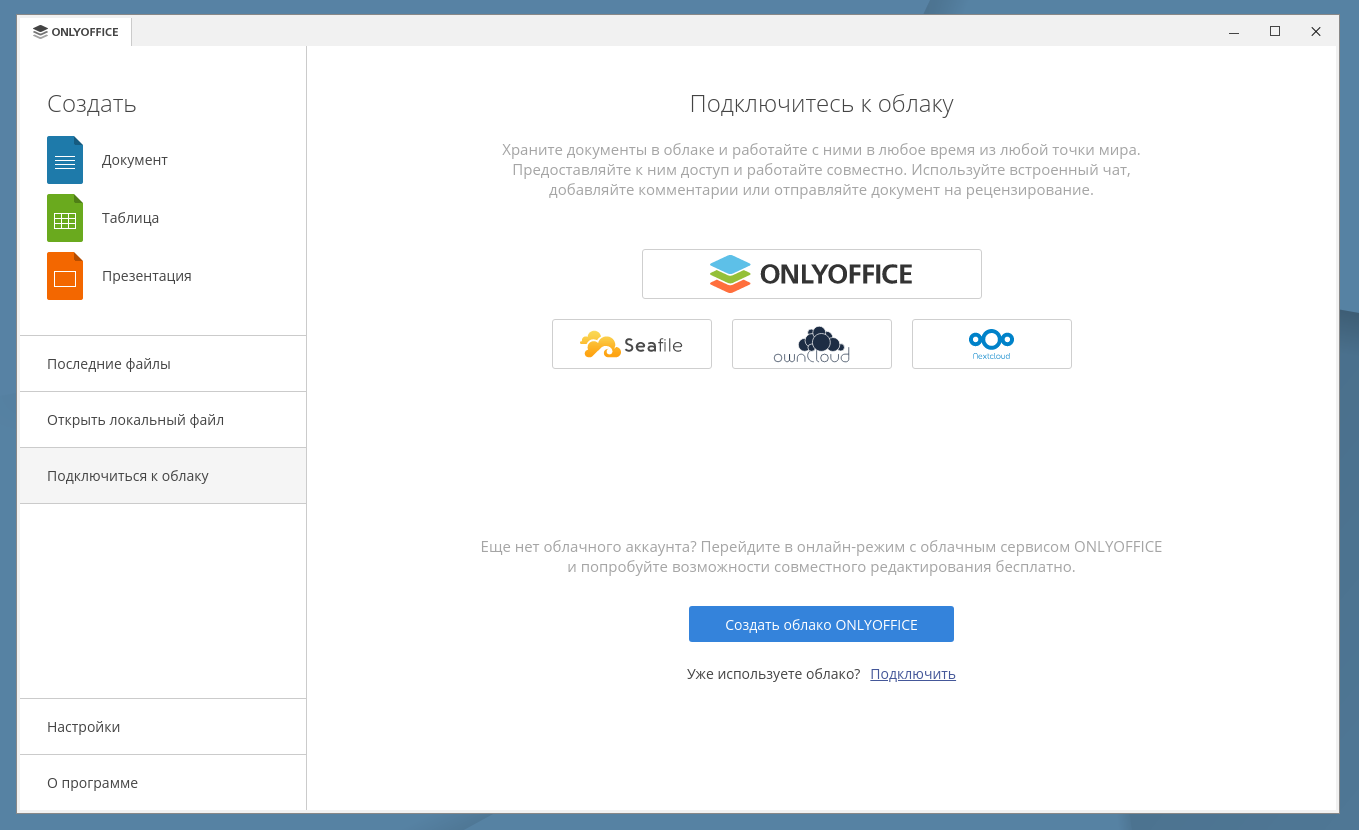
Task: Create new Документ
Action: tap(135, 160)
